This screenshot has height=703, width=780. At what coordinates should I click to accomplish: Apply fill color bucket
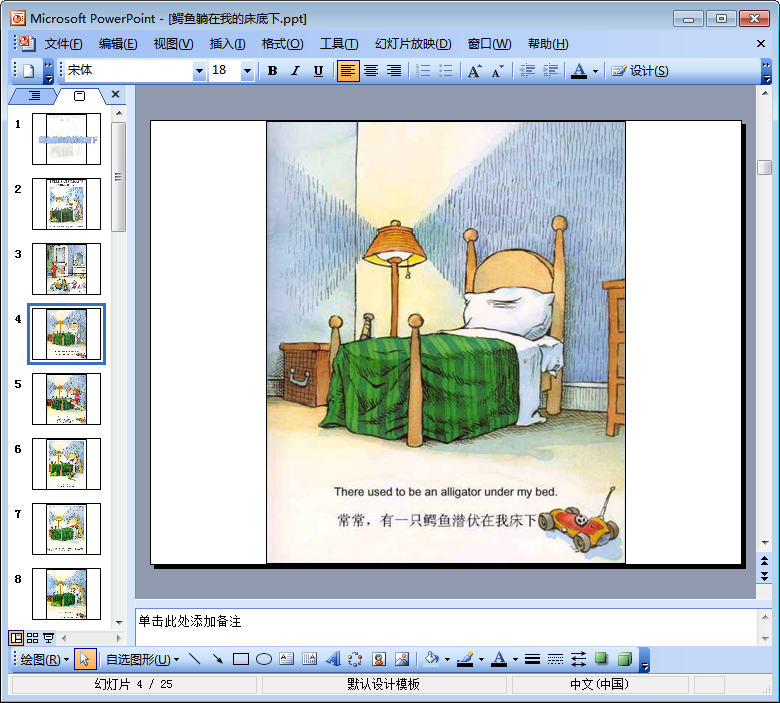(431, 660)
